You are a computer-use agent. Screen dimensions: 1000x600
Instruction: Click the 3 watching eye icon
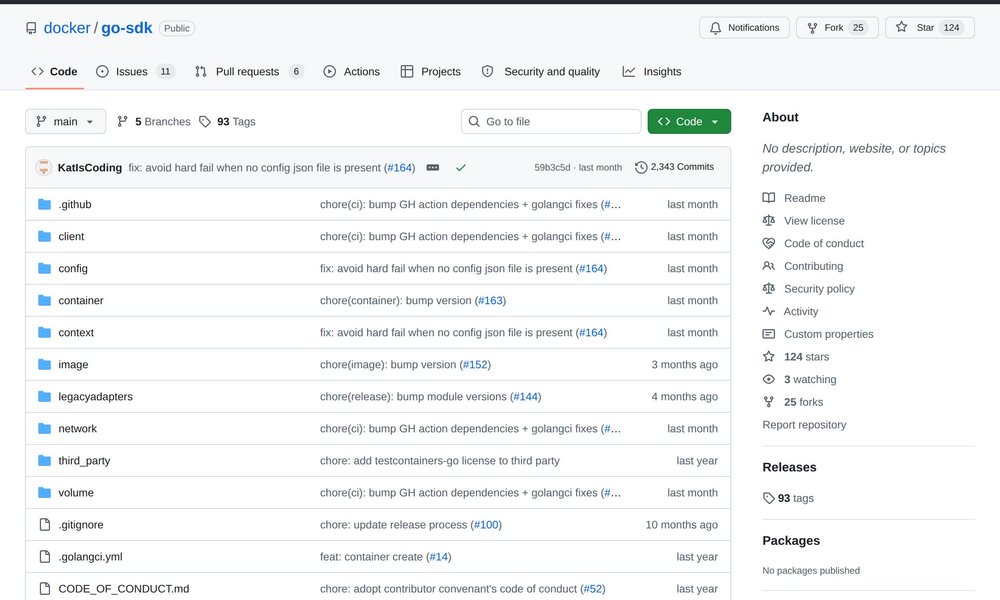[x=768, y=379]
